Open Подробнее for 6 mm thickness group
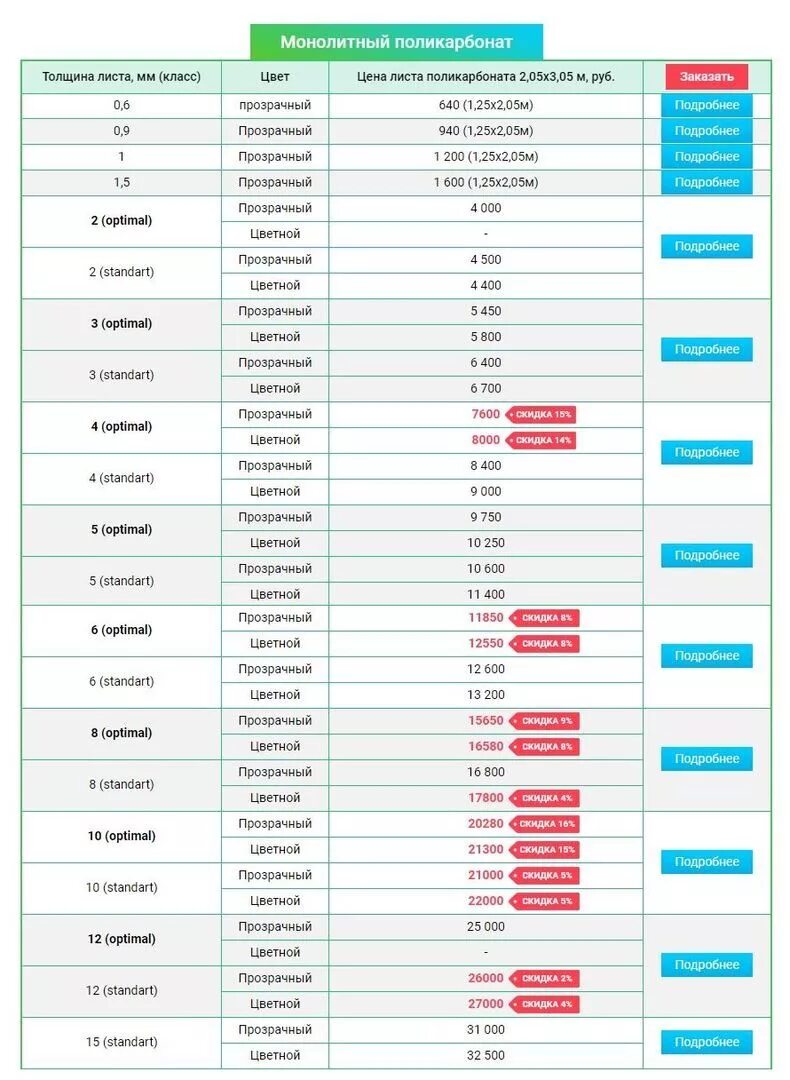Screen dimensions: 790x1080 point(706,656)
